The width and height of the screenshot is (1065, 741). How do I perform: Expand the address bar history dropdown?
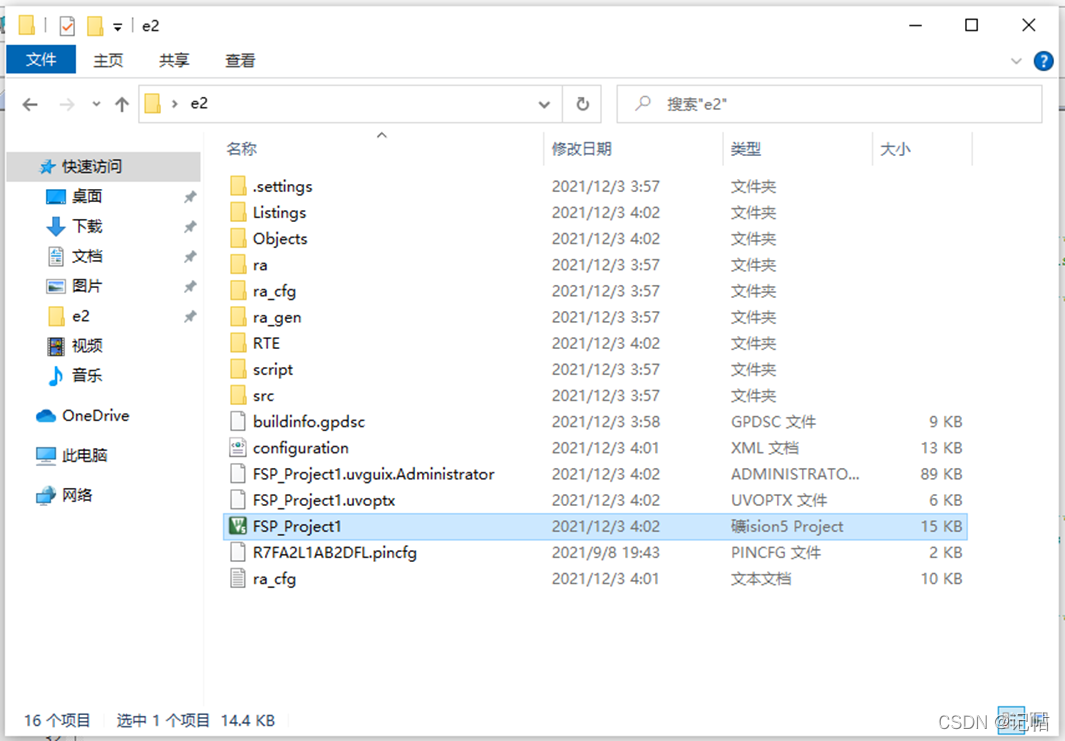[x=544, y=104]
